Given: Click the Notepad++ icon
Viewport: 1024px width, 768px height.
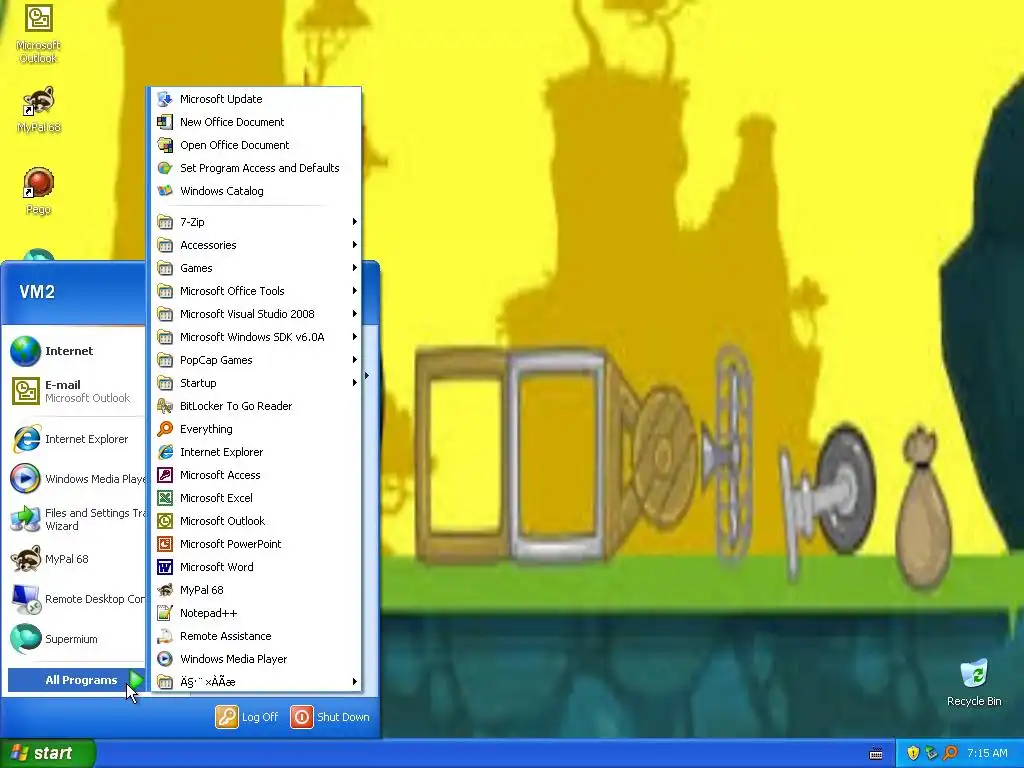Looking at the screenshot, I should tap(165, 613).
